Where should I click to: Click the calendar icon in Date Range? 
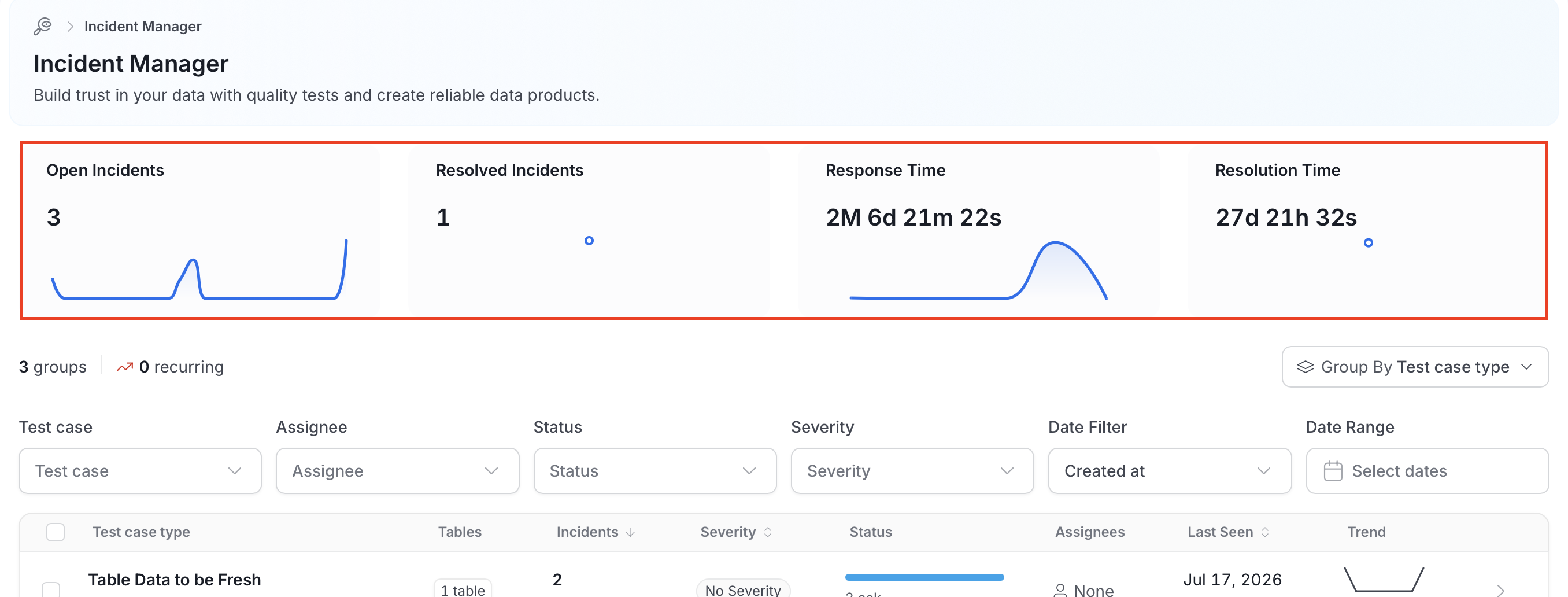click(1333, 471)
